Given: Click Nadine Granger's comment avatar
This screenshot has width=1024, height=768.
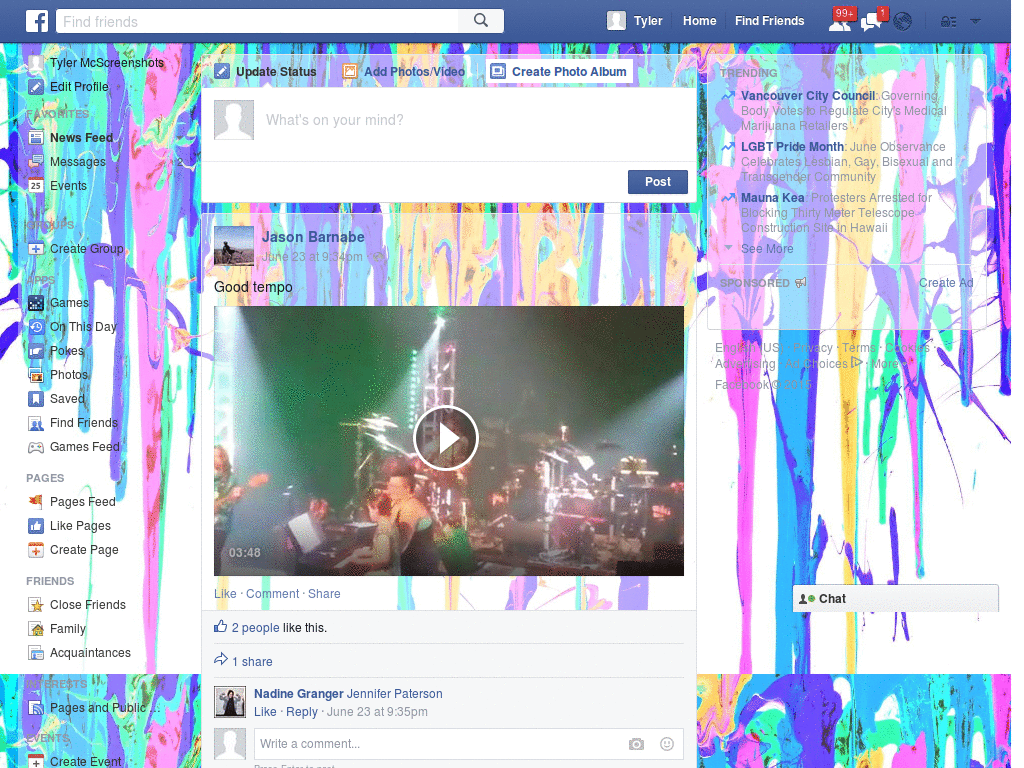Looking at the screenshot, I should [231, 703].
